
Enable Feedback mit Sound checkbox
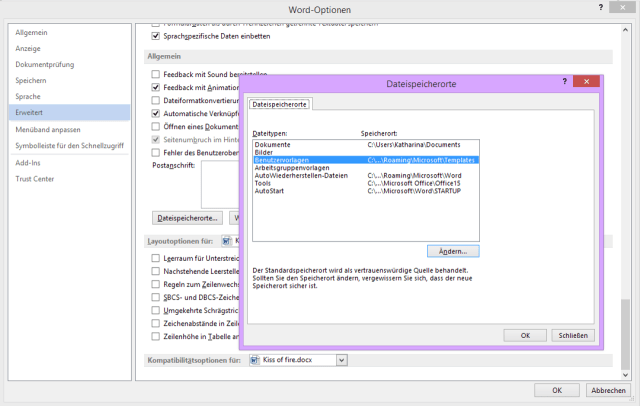(155, 75)
